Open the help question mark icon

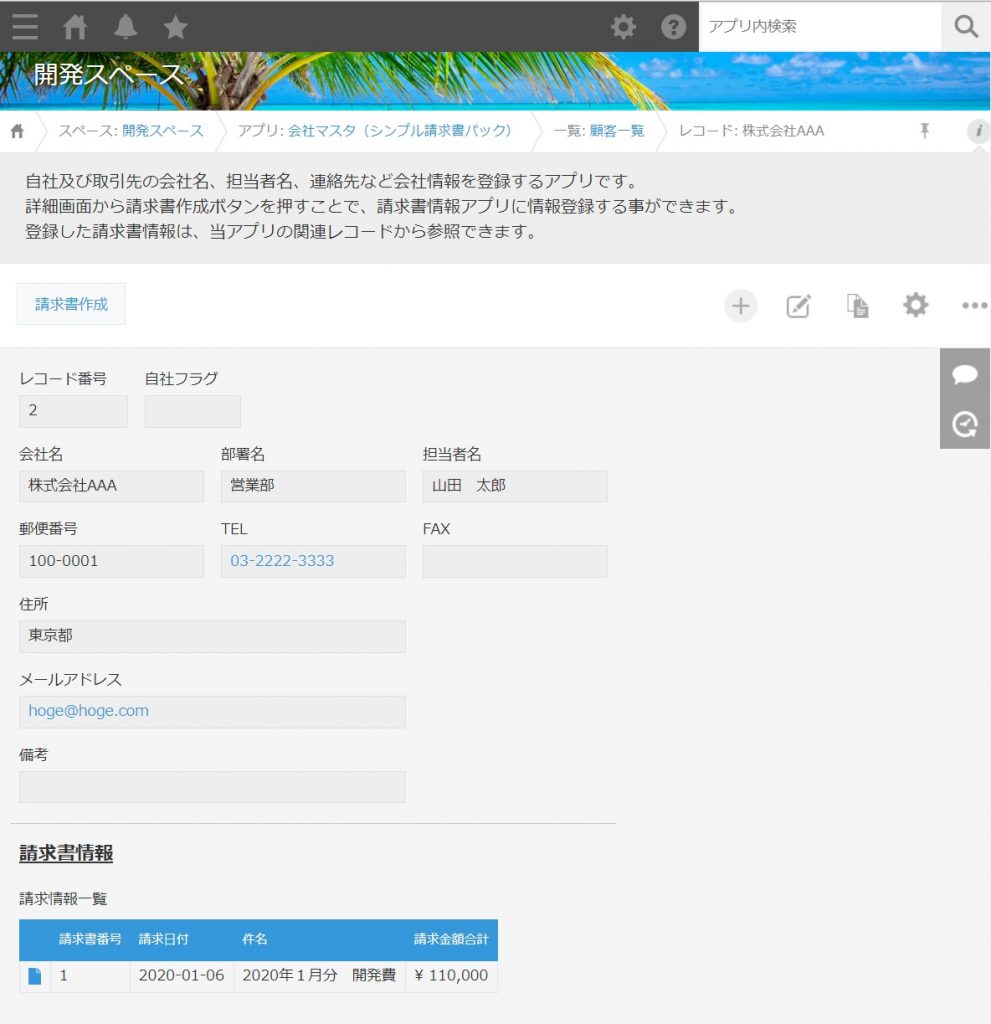pyautogui.click(x=674, y=27)
